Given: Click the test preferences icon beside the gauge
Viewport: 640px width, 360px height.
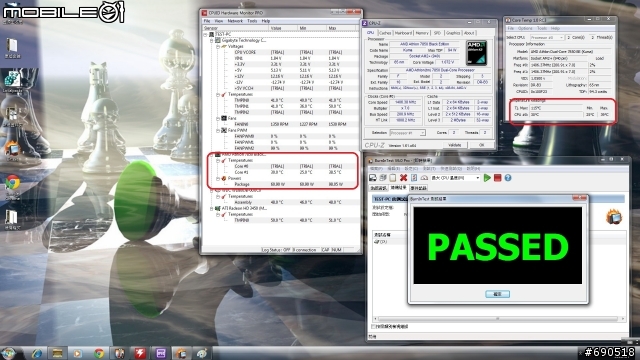Looking at the screenshot, I should pyautogui.click(x=414, y=178).
